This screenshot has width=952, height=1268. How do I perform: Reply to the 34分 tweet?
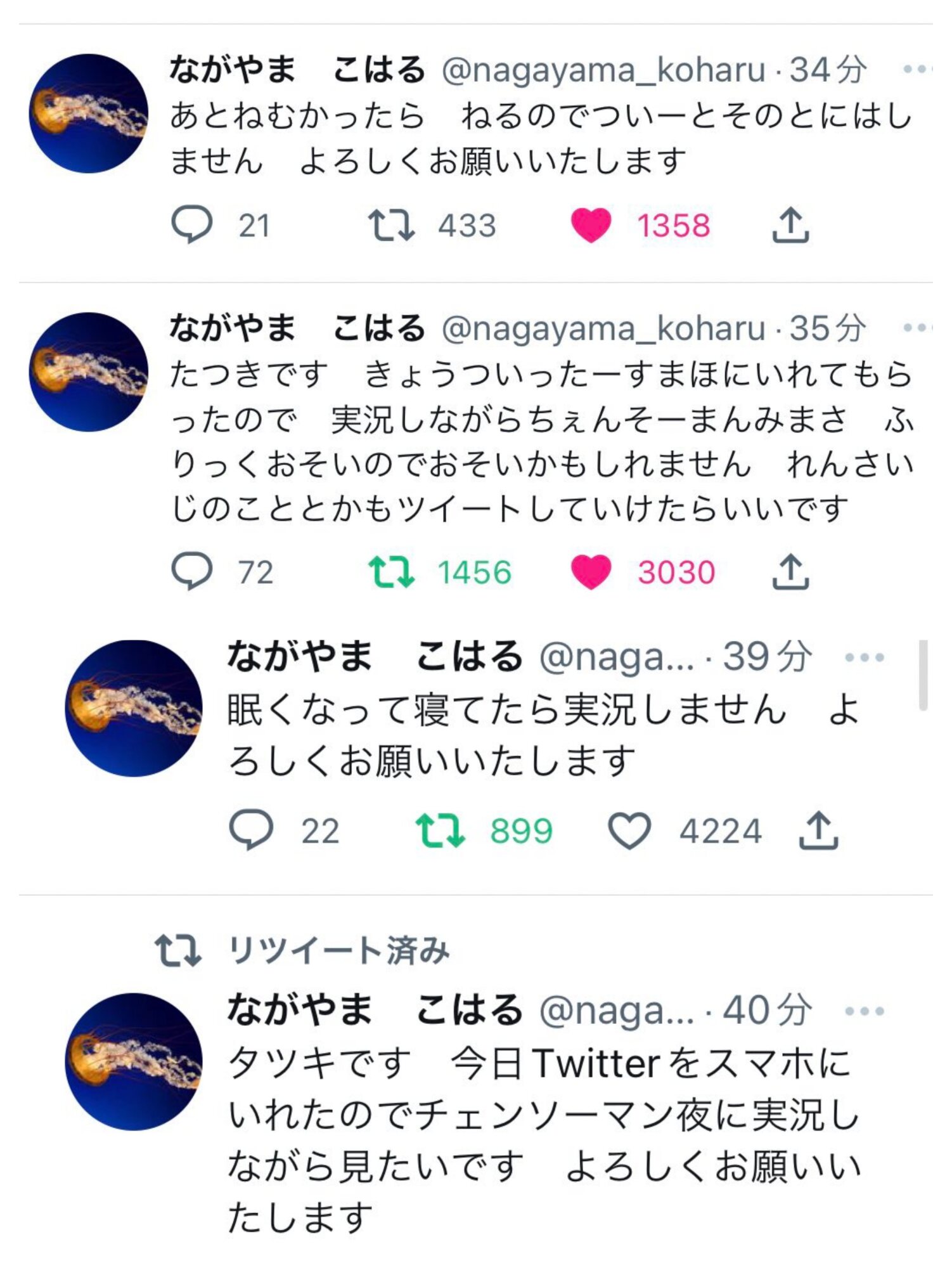click(x=191, y=225)
